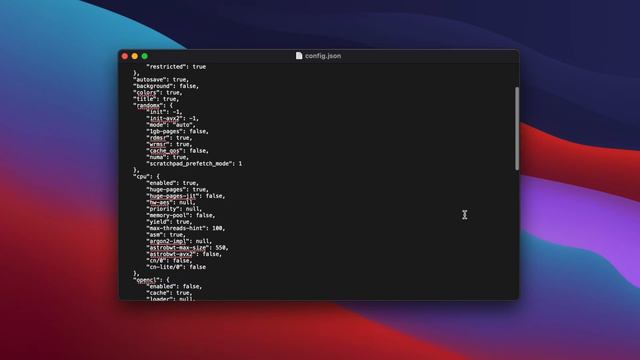Minimize the config.json window with yellow button
Image resolution: width=640 pixels, height=360 pixels.
[x=135, y=56]
